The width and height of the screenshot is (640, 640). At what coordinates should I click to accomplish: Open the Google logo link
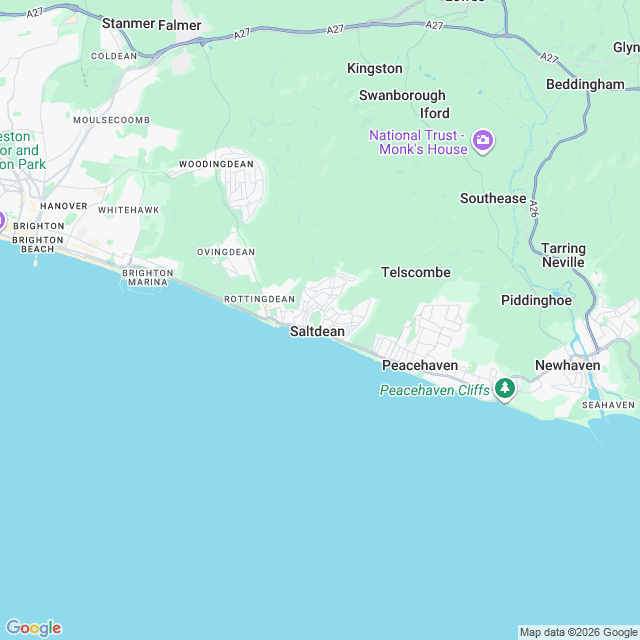click(33, 628)
